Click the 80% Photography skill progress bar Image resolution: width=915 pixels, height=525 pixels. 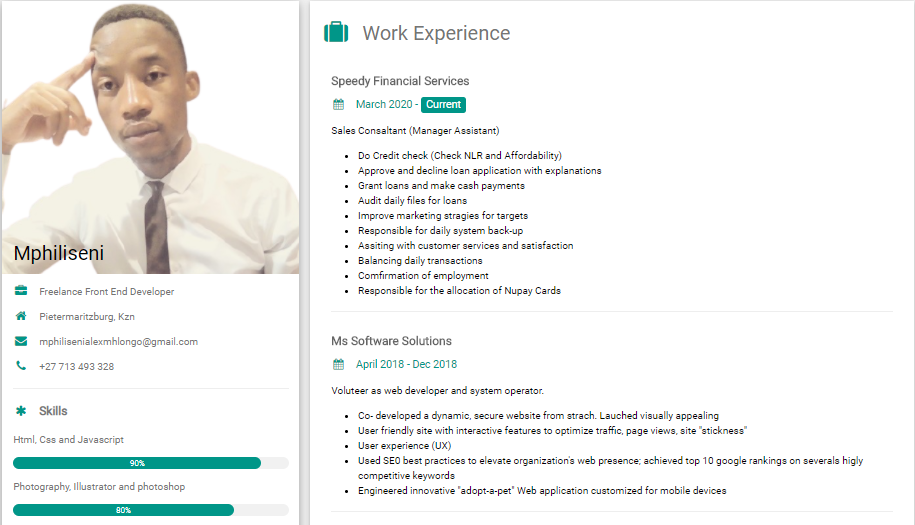[151, 510]
